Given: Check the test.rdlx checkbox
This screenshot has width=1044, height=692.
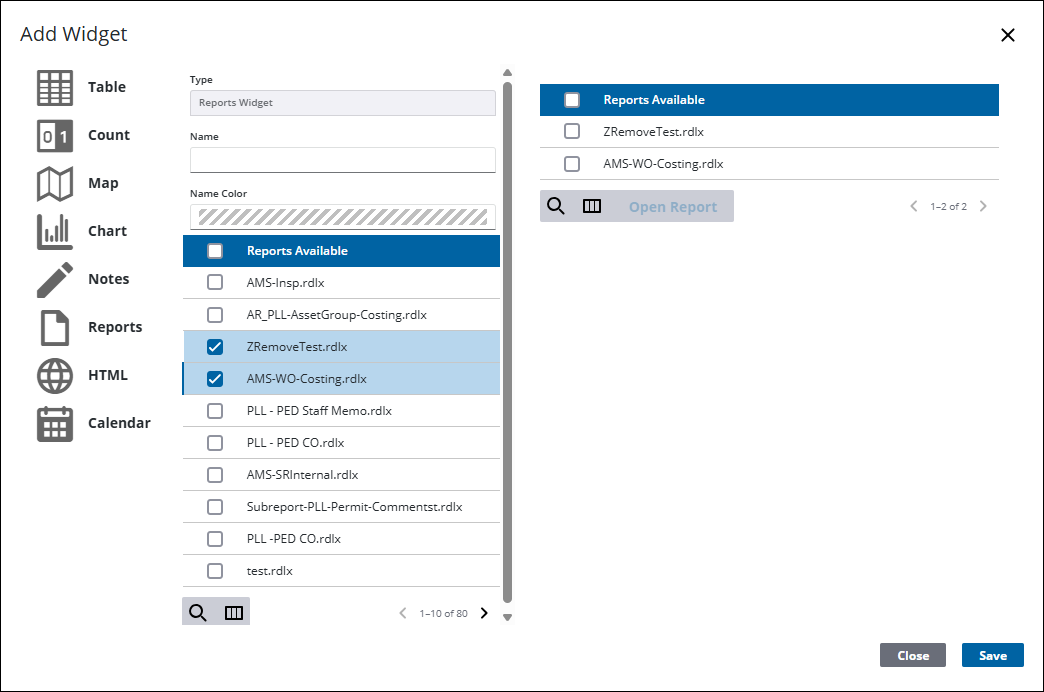Looking at the screenshot, I should click(x=215, y=570).
